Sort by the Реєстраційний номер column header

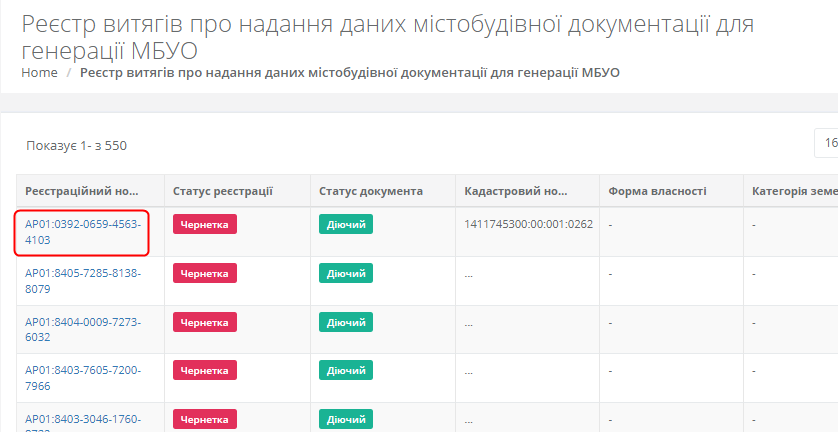click(82, 191)
